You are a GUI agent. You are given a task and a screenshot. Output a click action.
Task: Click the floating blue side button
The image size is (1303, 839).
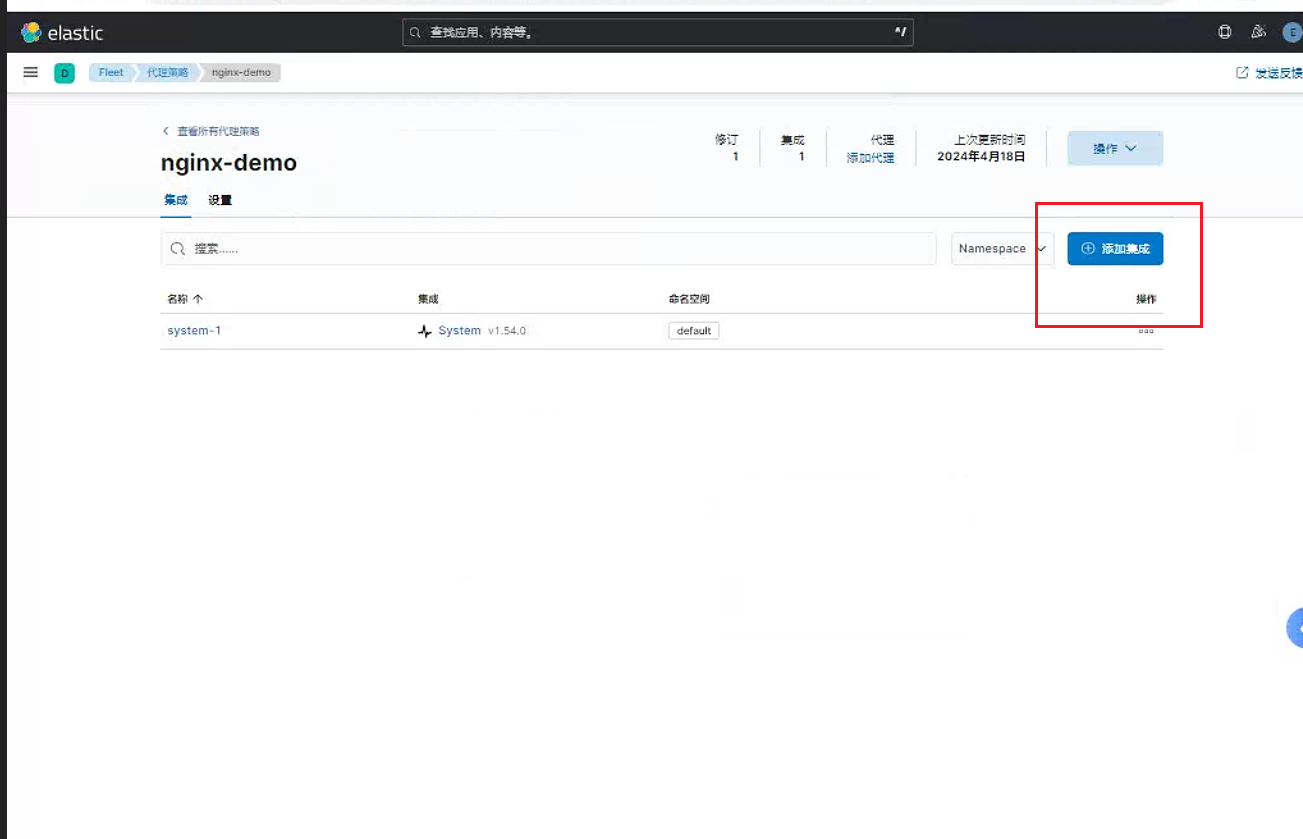coord(1295,628)
